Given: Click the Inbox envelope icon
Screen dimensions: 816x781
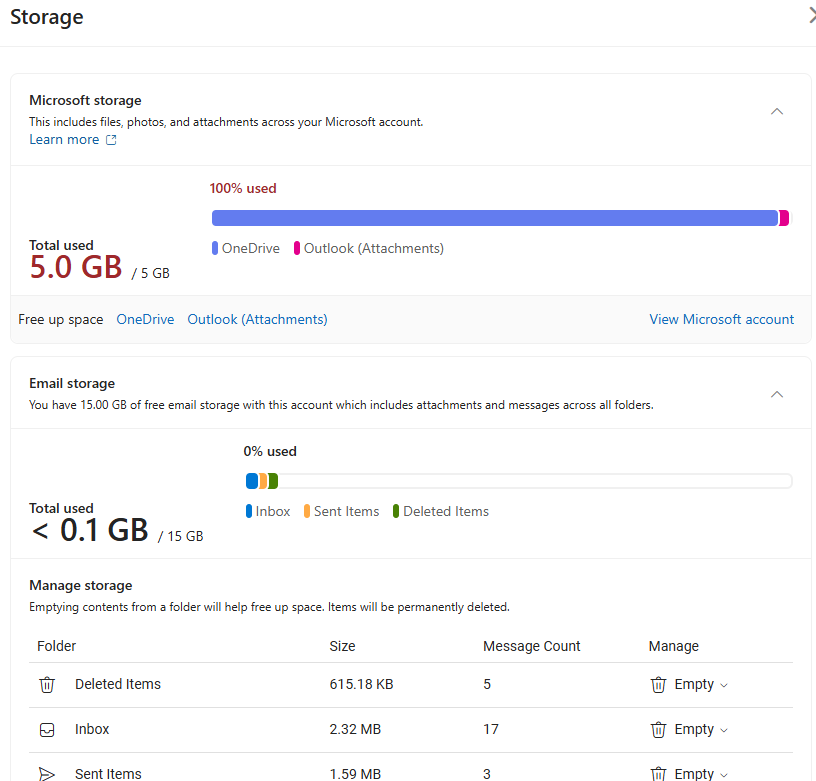Looking at the screenshot, I should [46, 729].
